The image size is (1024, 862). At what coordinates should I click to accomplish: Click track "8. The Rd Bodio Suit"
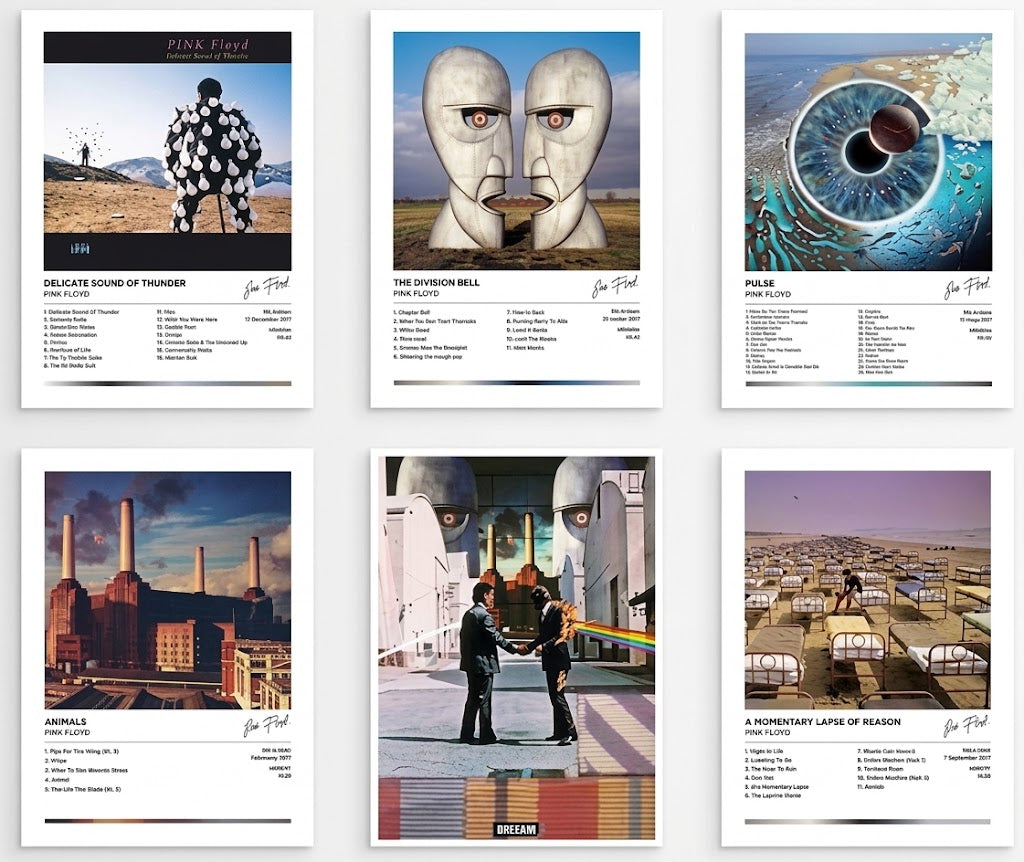(x=69, y=366)
